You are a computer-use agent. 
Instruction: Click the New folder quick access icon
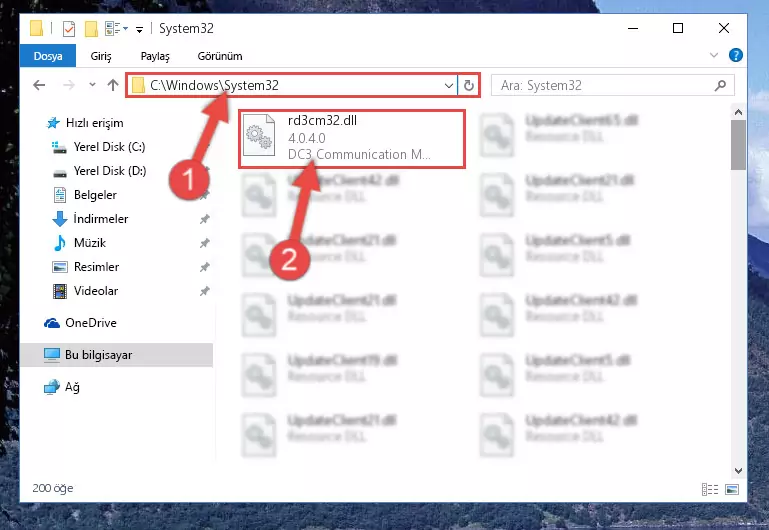pyautogui.click(x=91, y=29)
